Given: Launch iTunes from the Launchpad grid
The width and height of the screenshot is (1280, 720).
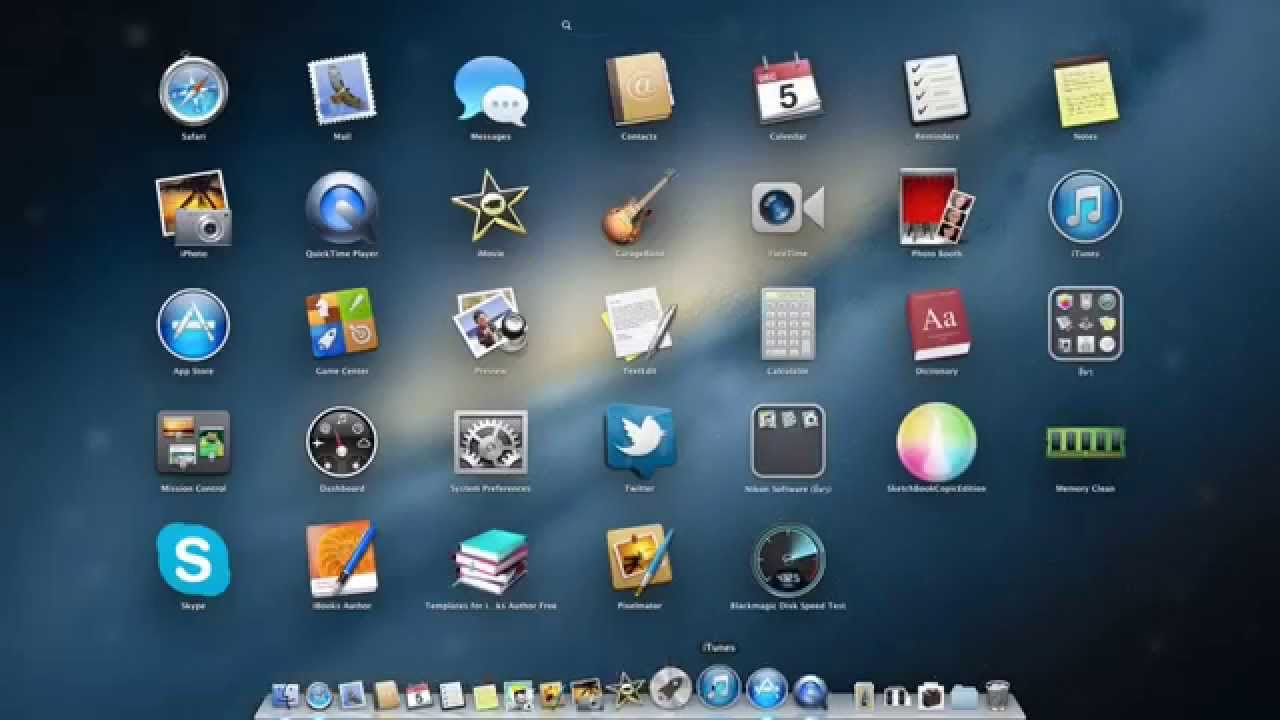Looking at the screenshot, I should pos(1085,207).
